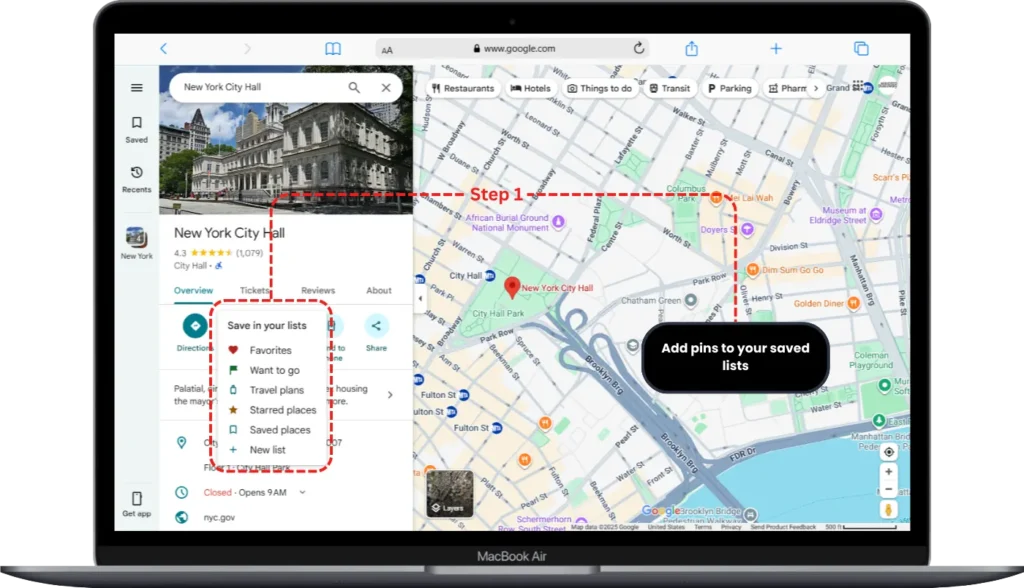
Task: Open the Tickets tab
Action: click(x=255, y=291)
